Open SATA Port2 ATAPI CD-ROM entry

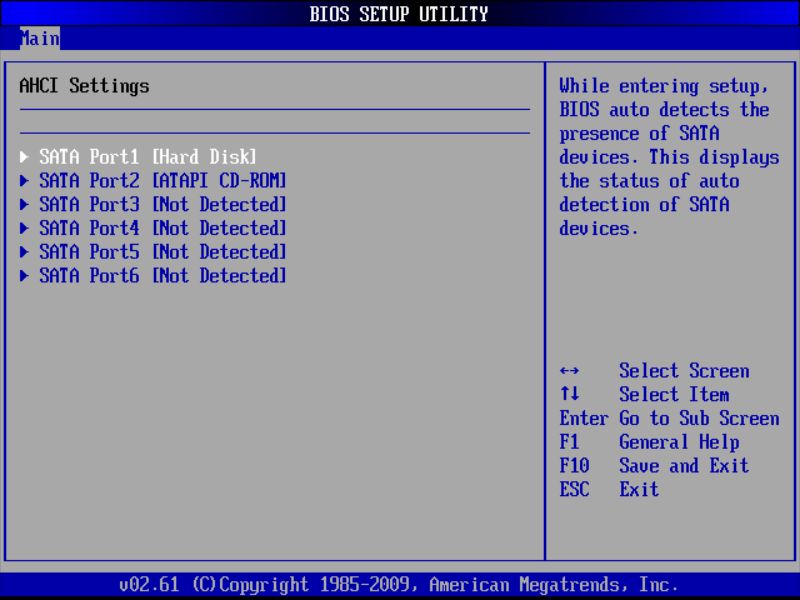153,181
